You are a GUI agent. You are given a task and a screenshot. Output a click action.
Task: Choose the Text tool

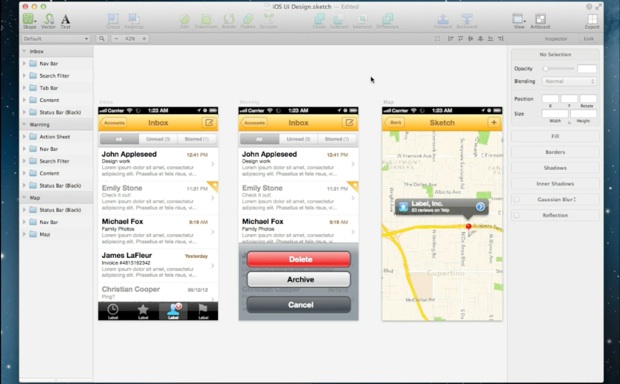pyautogui.click(x=66, y=21)
